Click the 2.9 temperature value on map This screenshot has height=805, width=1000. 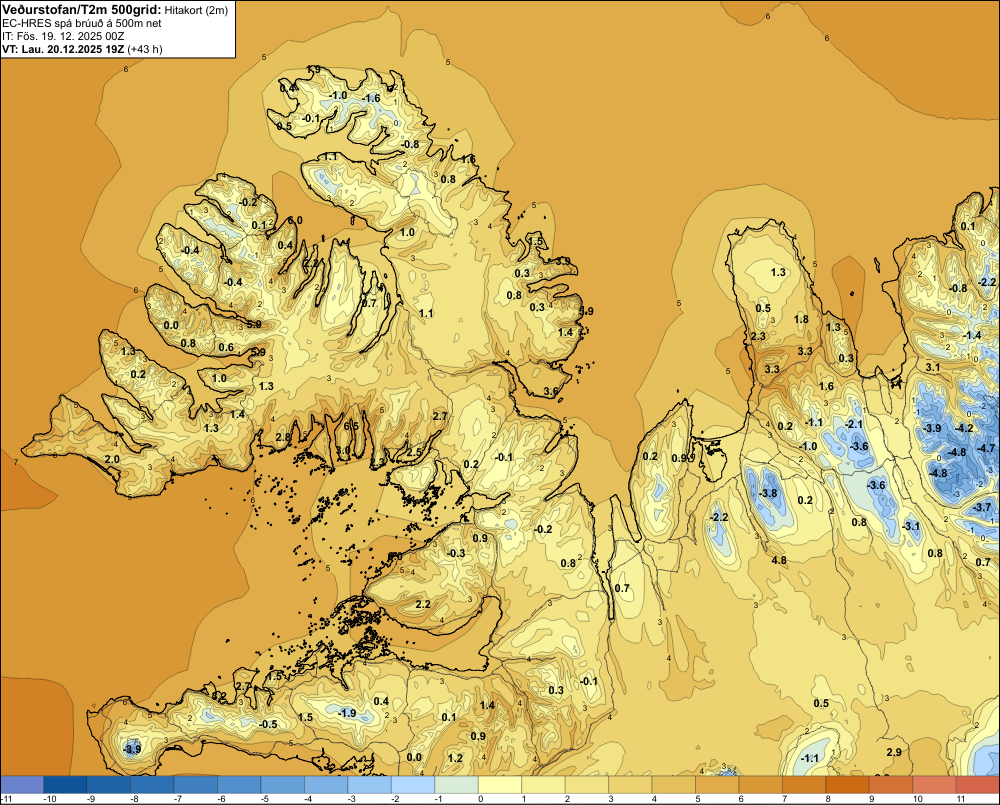pos(894,752)
